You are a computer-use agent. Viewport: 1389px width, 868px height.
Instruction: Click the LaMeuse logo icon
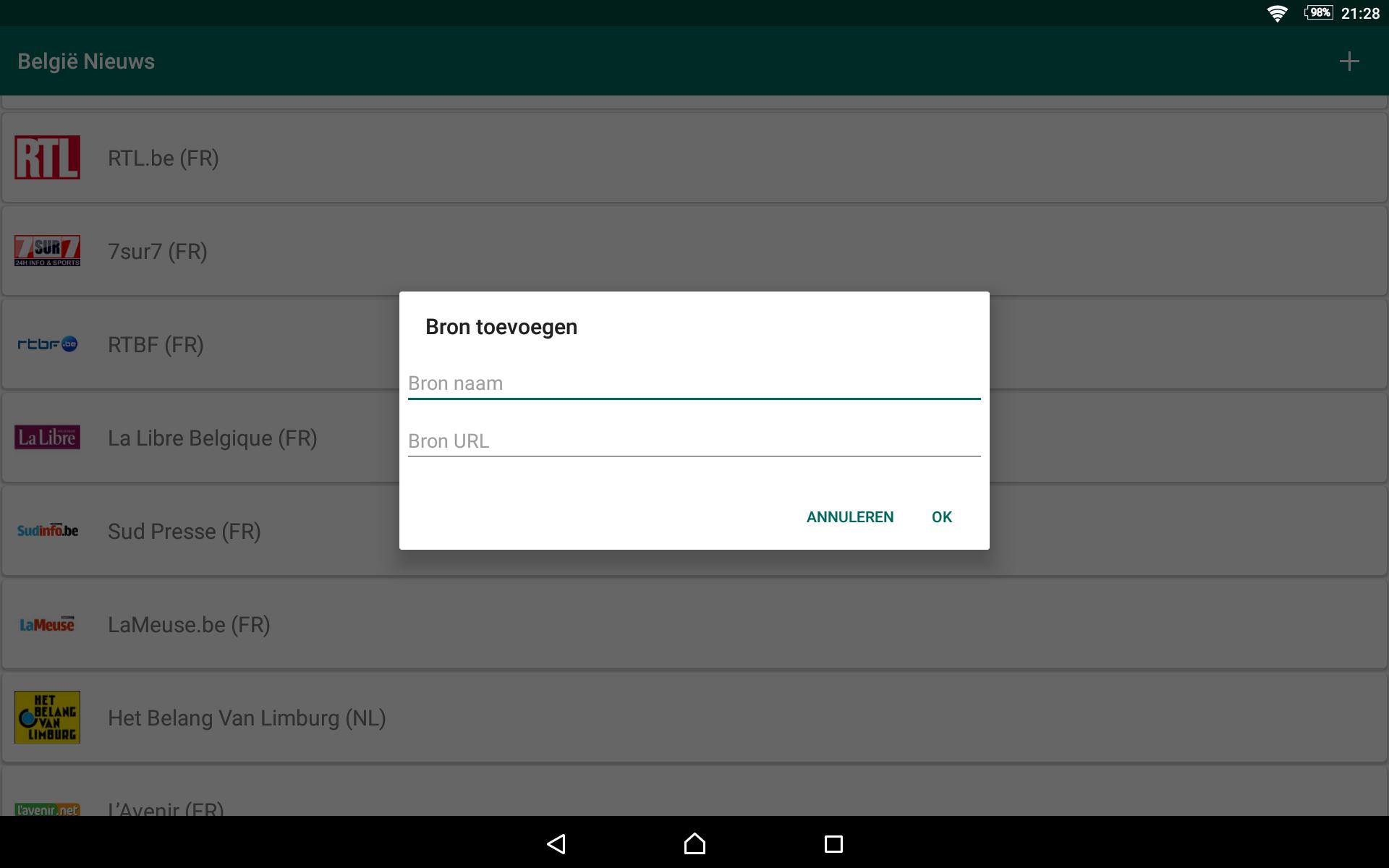click(48, 624)
